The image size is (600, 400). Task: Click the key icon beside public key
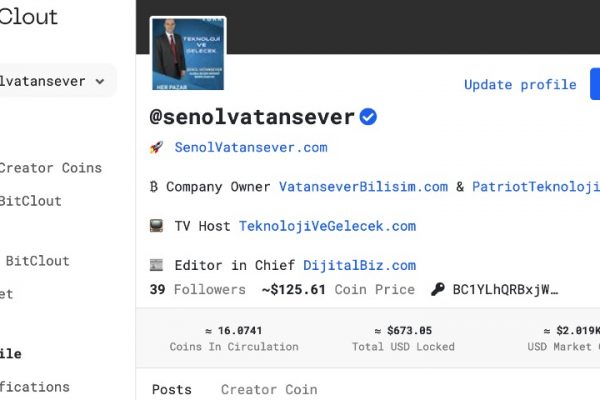(438, 289)
